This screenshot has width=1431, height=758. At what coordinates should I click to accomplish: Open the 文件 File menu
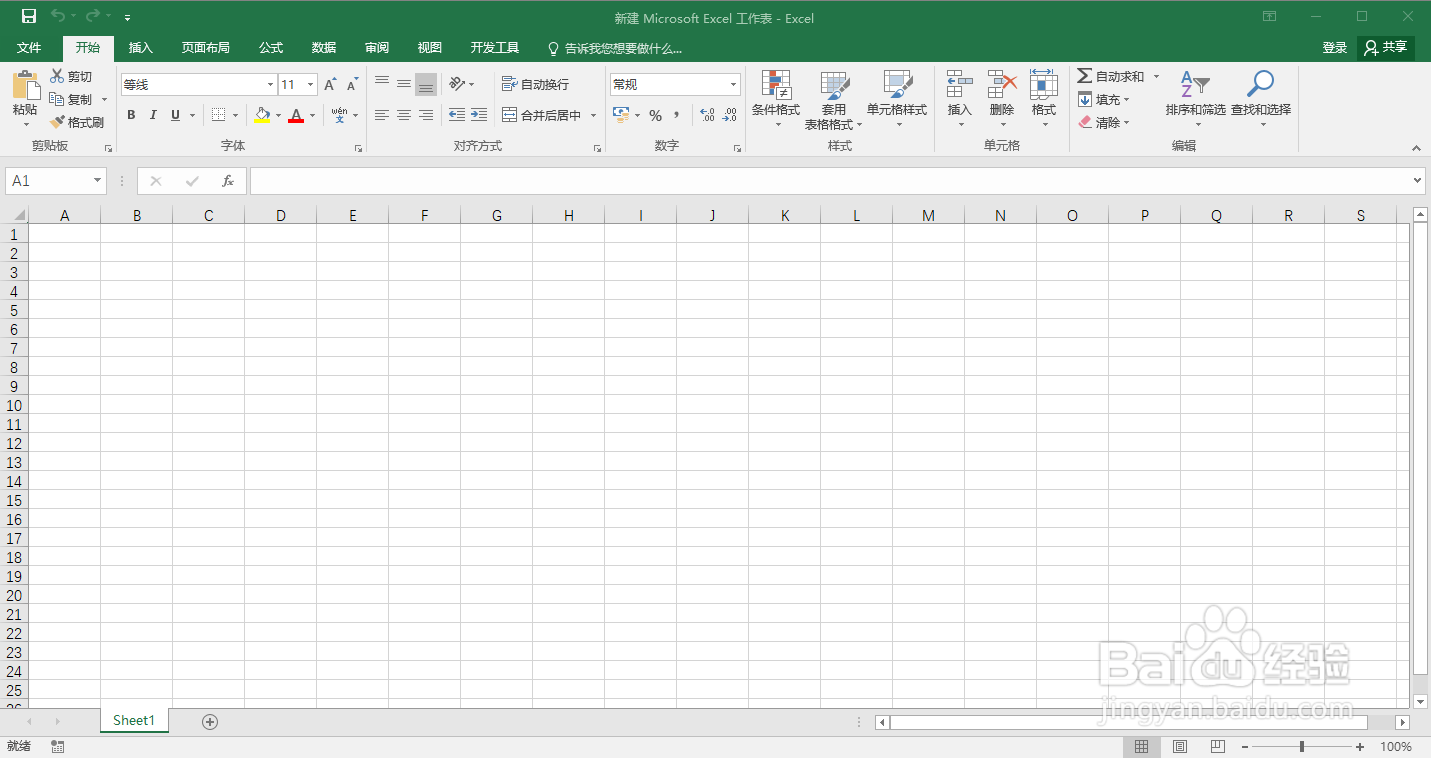coord(29,48)
